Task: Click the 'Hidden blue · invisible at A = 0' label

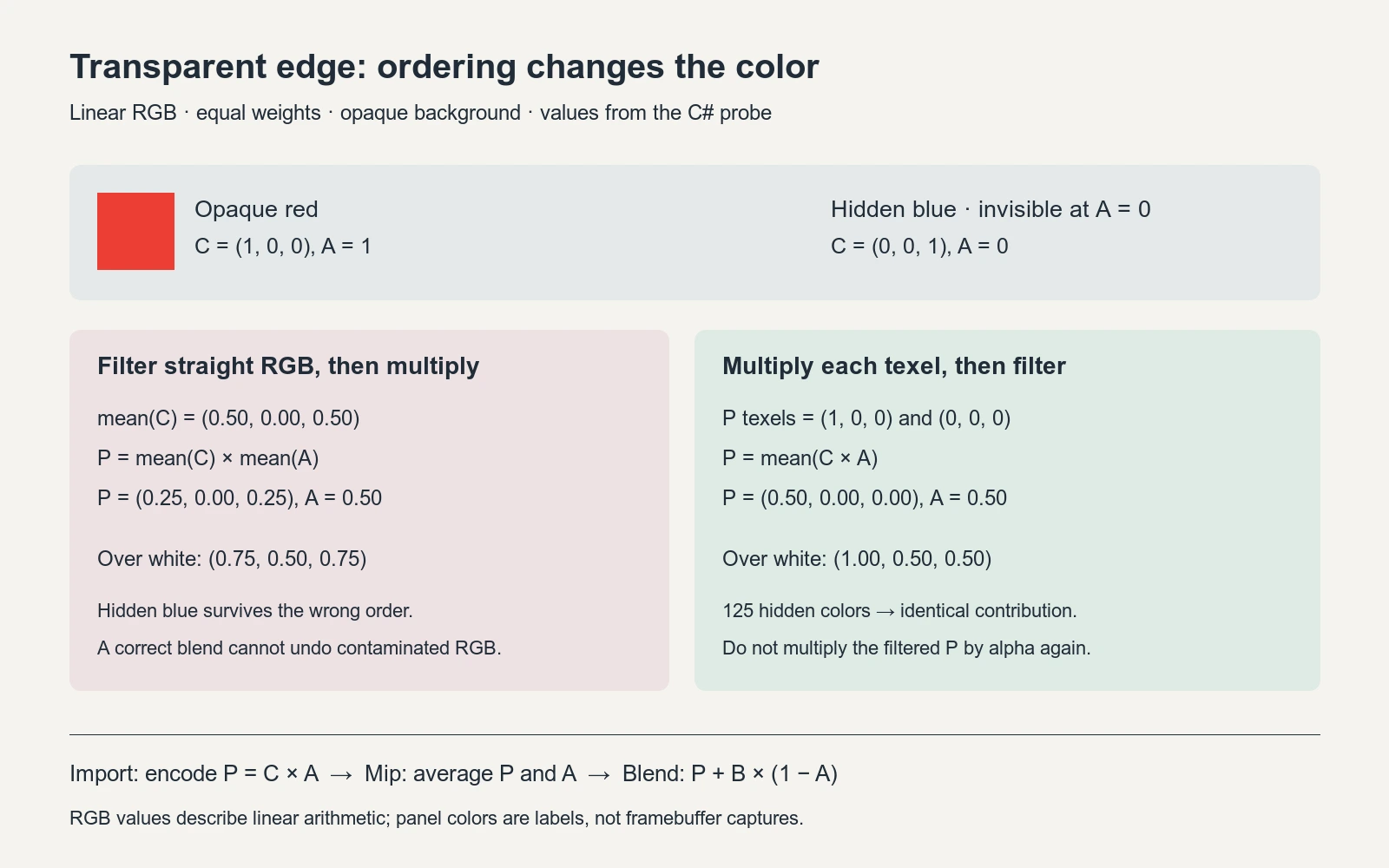Action: click(x=991, y=209)
